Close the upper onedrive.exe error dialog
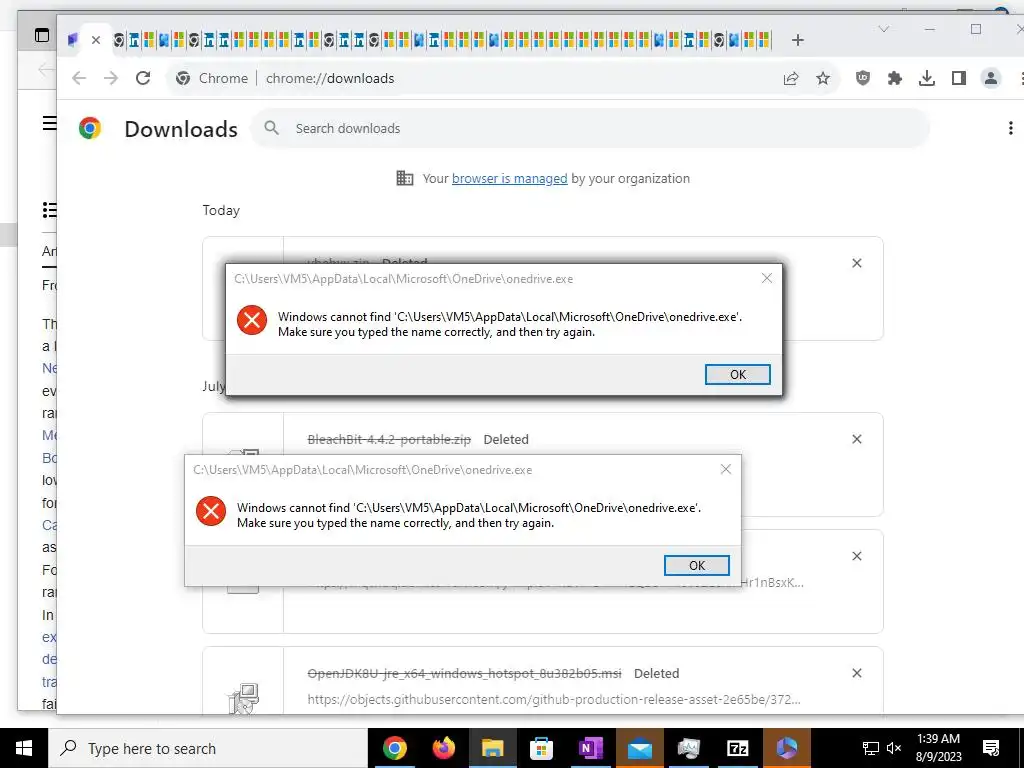Viewport: 1024px width, 768px height. 767,278
